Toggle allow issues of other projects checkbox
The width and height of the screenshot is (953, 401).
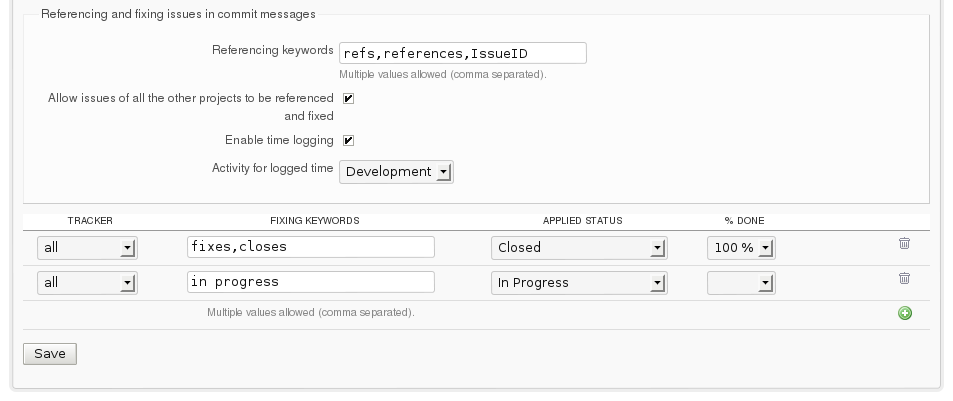point(348,98)
